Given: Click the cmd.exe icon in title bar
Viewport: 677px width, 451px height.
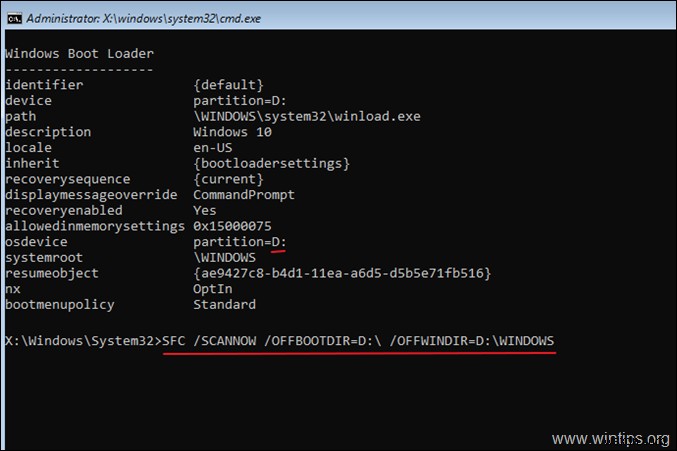Looking at the screenshot, I should 13,12.
